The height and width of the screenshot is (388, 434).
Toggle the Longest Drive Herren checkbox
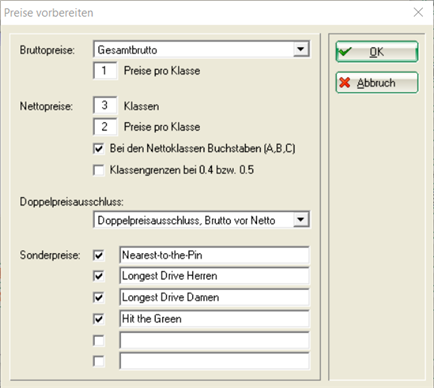pos(99,276)
